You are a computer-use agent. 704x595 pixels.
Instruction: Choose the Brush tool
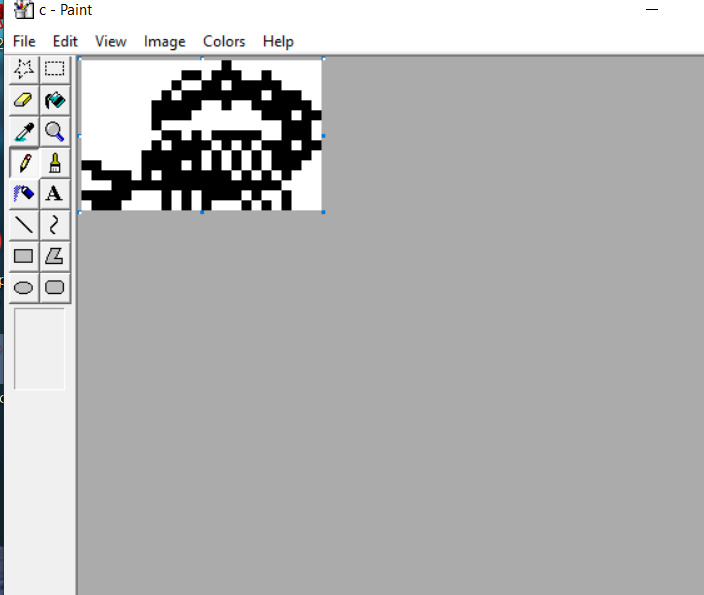point(55,162)
